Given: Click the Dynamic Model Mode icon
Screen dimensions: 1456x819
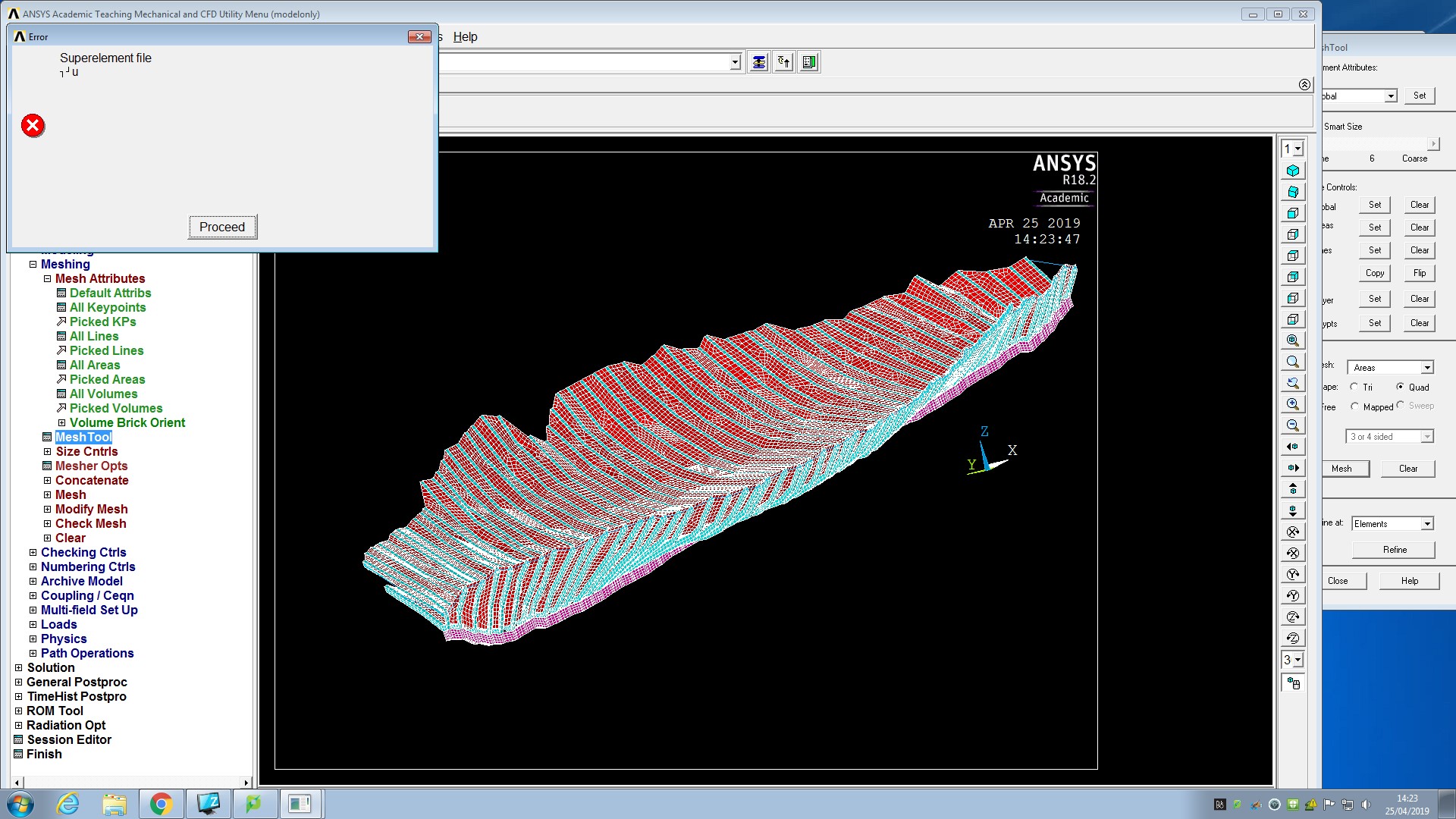Looking at the screenshot, I should [1293, 683].
